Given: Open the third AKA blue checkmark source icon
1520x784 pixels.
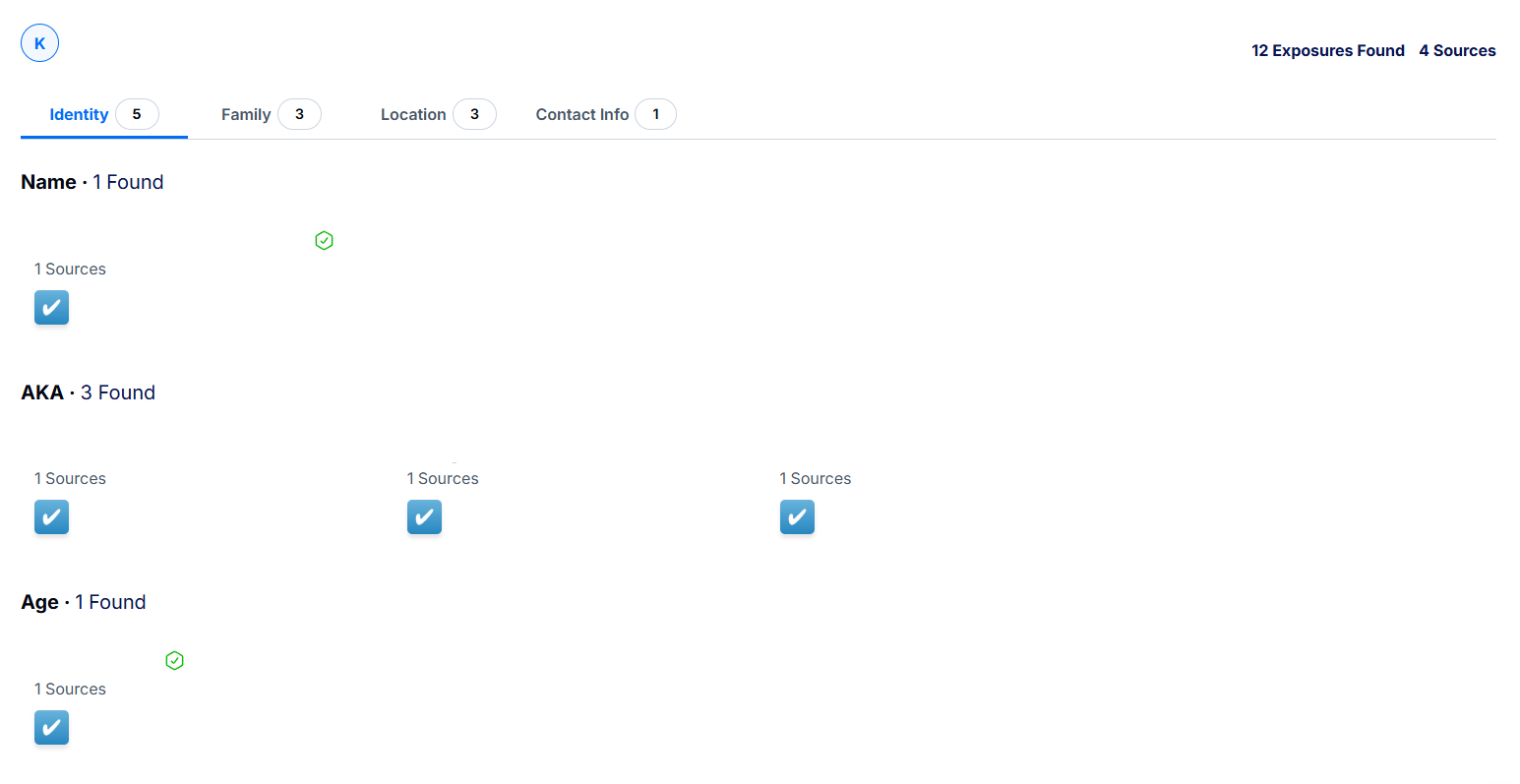Looking at the screenshot, I should [x=797, y=517].
